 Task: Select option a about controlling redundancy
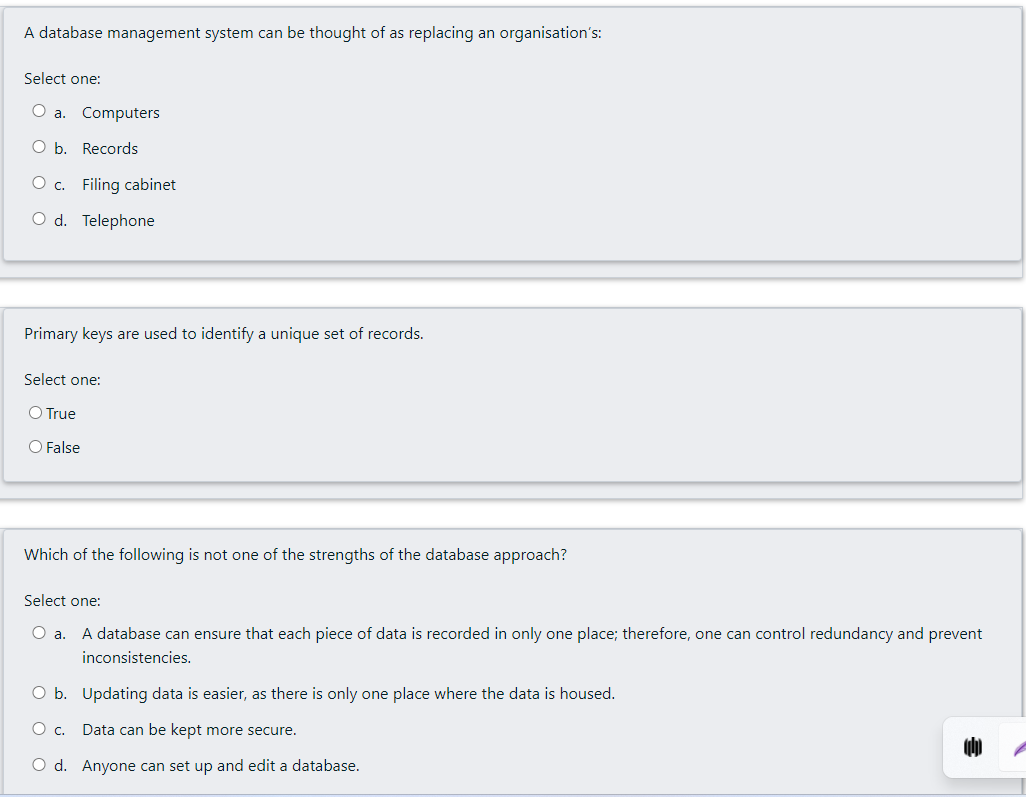[x=39, y=632]
